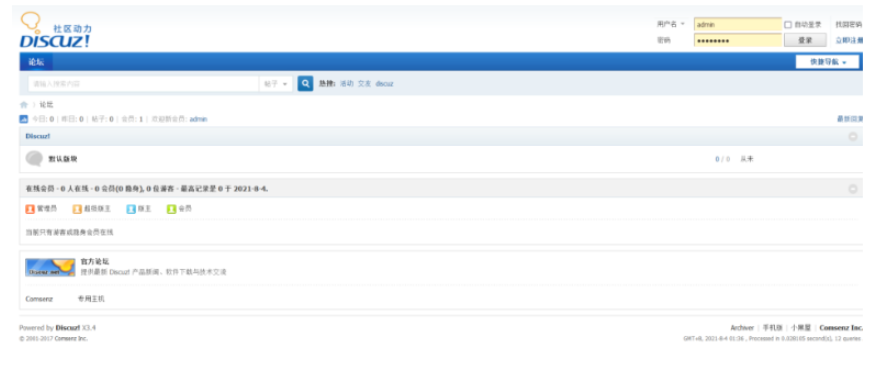Click the orange administrator legend icon
The height and width of the screenshot is (383, 884).
30,209
